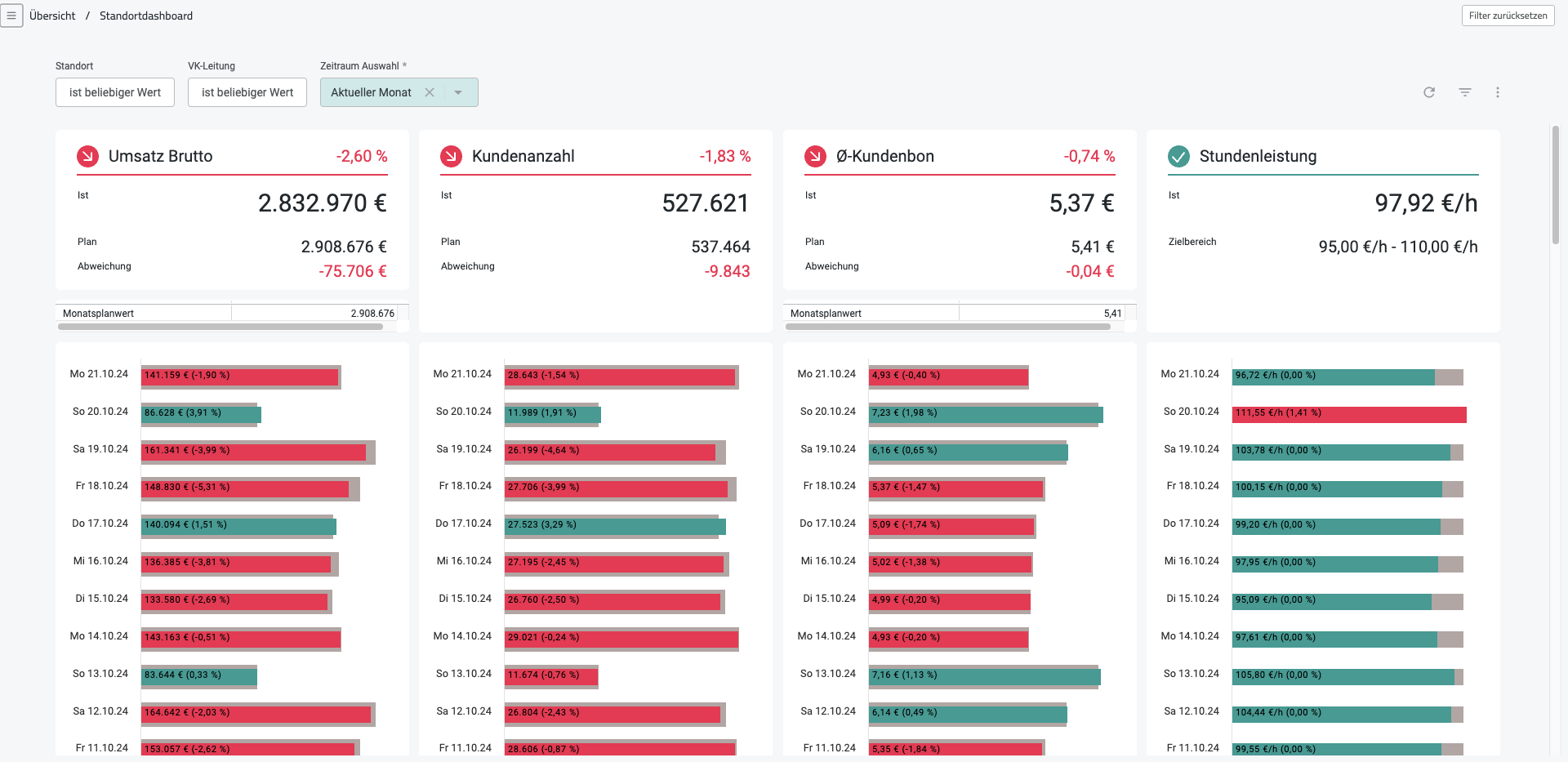The image size is (1568, 762).
Task: Expand the Zeitraum Auswahl dropdown arrow
Action: (458, 92)
